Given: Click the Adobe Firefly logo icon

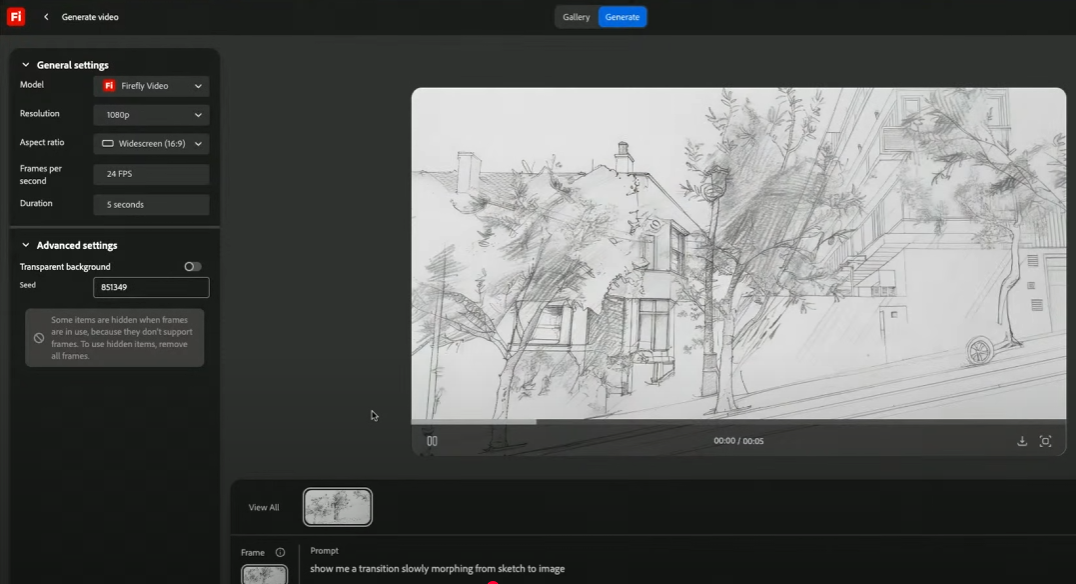Looking at the screenshot, I should pyautogui.click(x=16, y=17).
